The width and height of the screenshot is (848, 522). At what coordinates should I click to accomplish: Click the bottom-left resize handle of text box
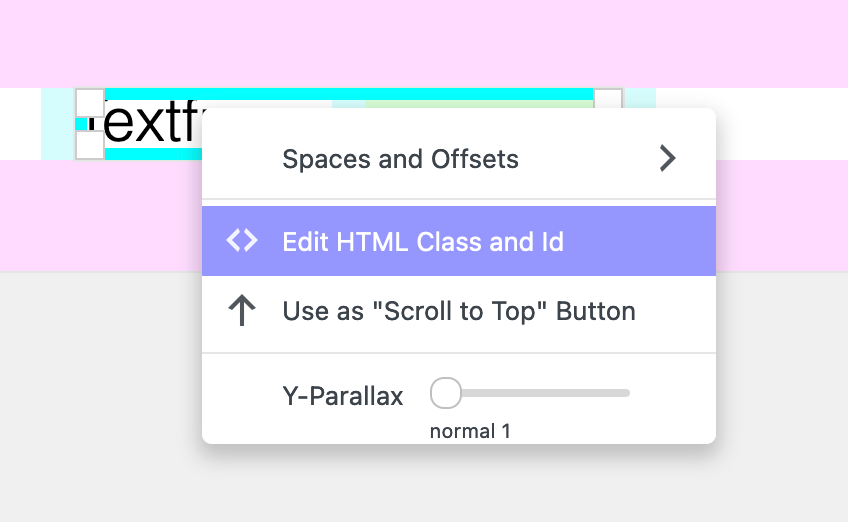90,146
